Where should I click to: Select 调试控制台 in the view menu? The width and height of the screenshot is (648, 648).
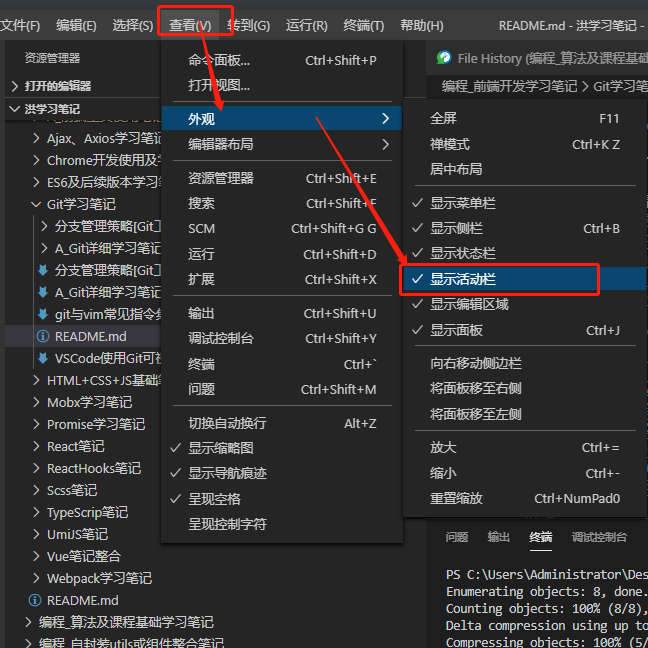281,338
